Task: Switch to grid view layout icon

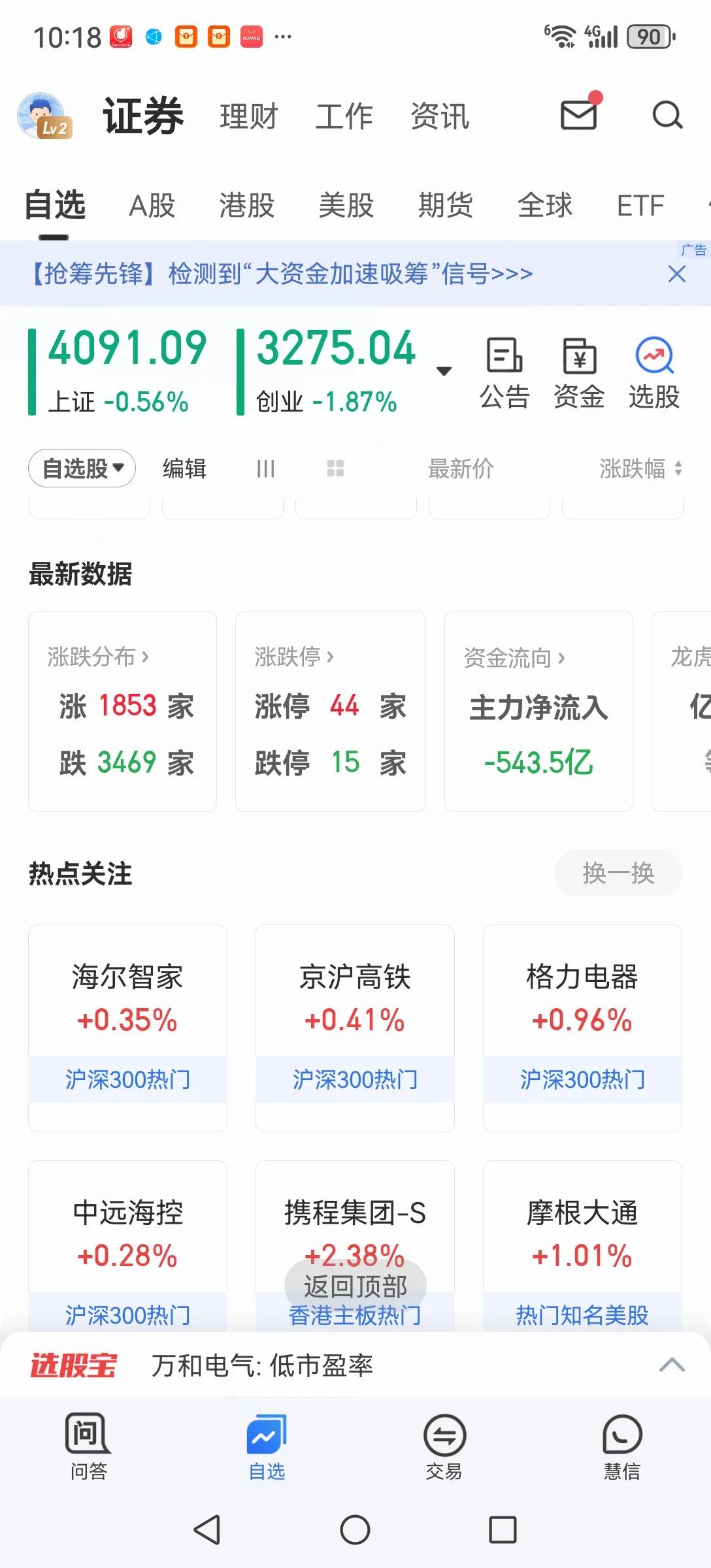Action: point(335,468)
